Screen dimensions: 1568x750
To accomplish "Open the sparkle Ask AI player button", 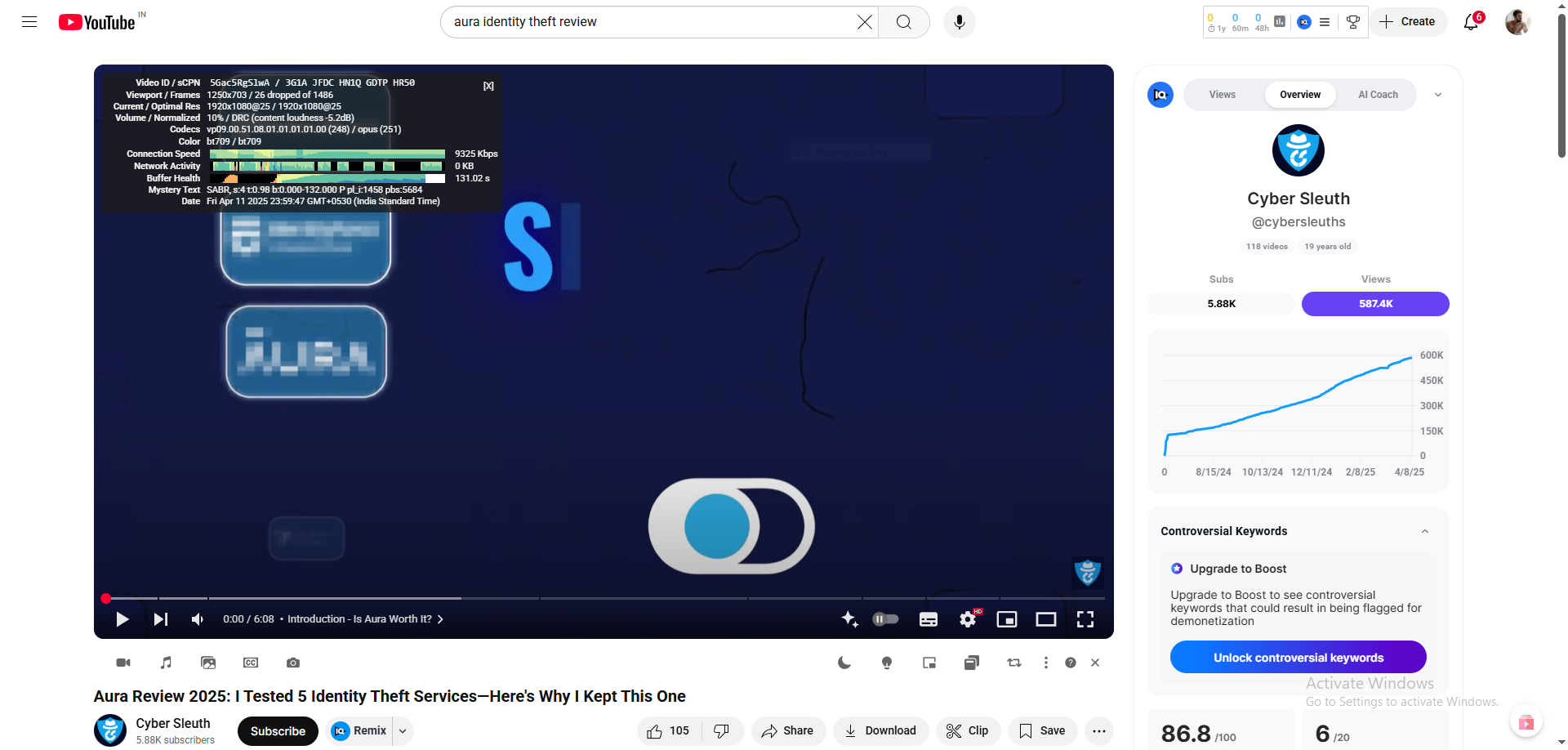I will click(x=849, y=619).
